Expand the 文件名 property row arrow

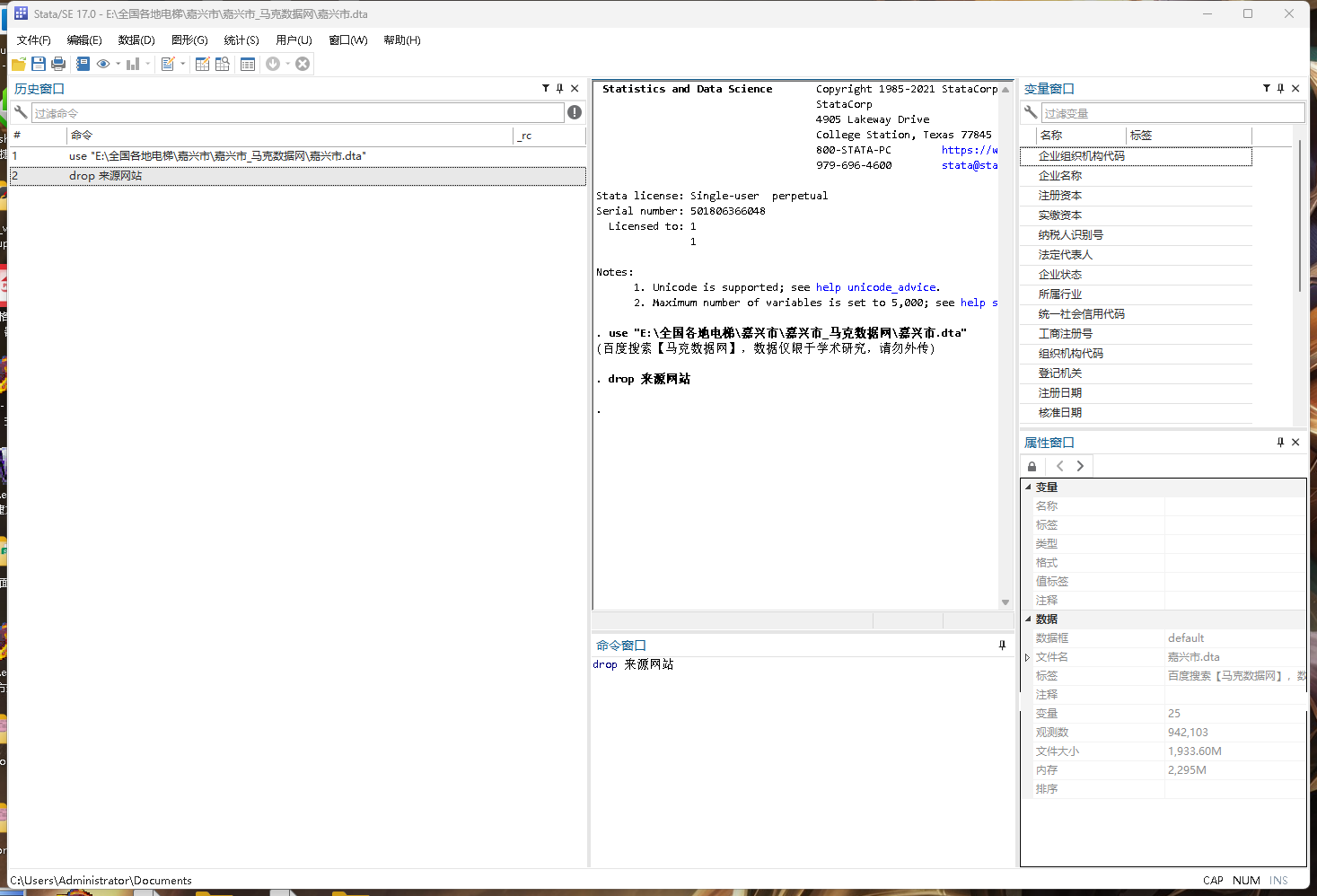pos(1028,656)
